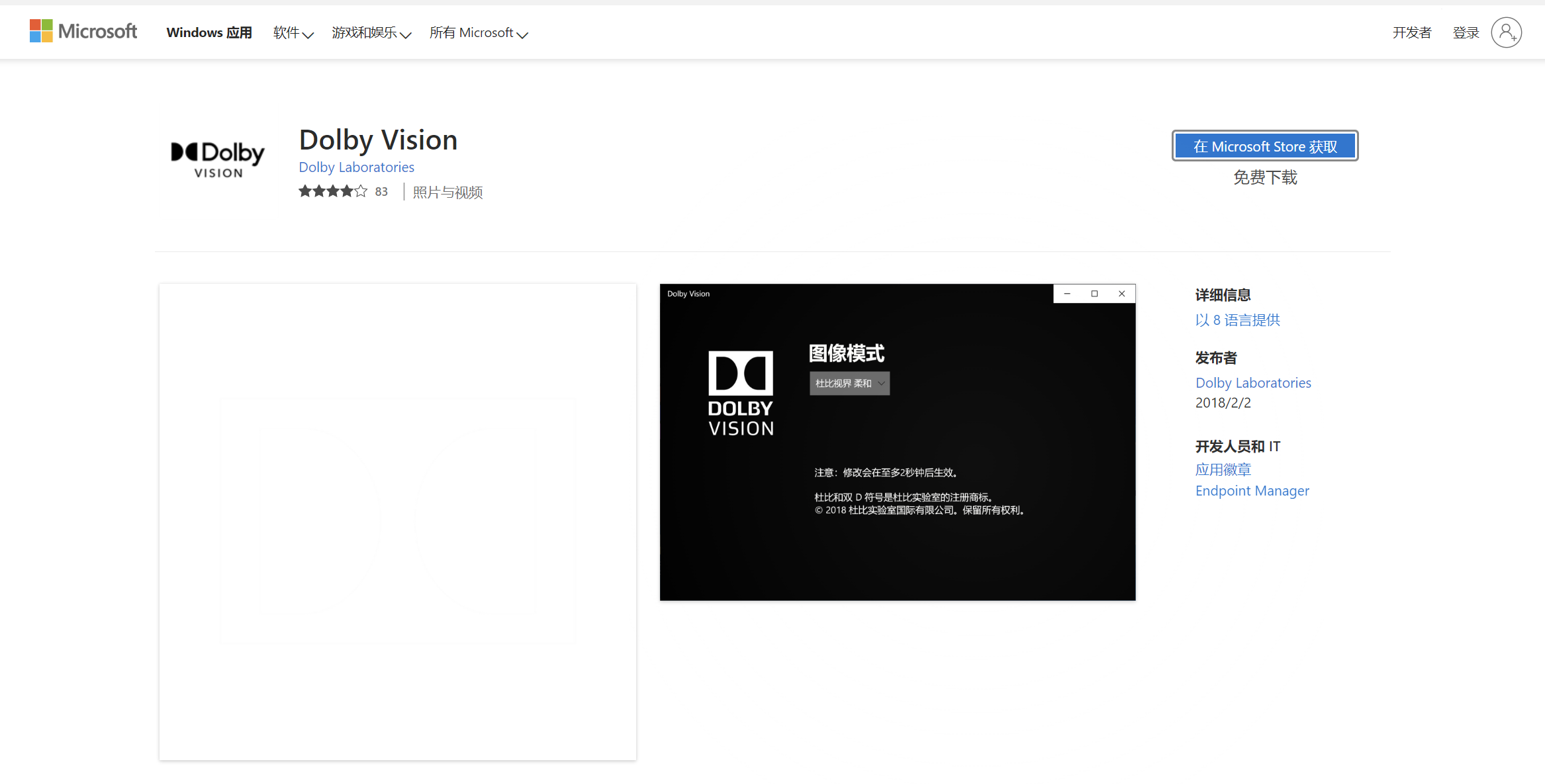
Task: Click the 2018/2/2 release date
Action: tap(1223, 403)
